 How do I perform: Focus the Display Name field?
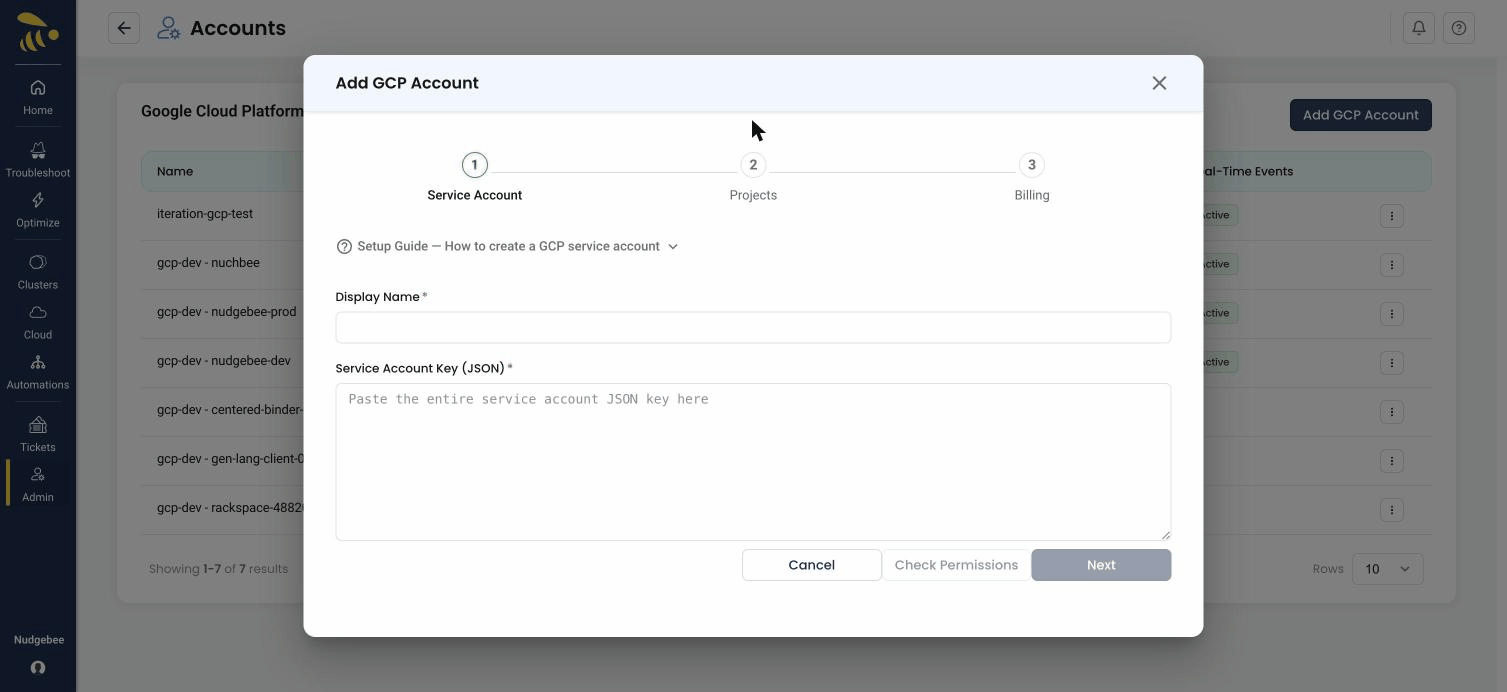tap(753, 327)
